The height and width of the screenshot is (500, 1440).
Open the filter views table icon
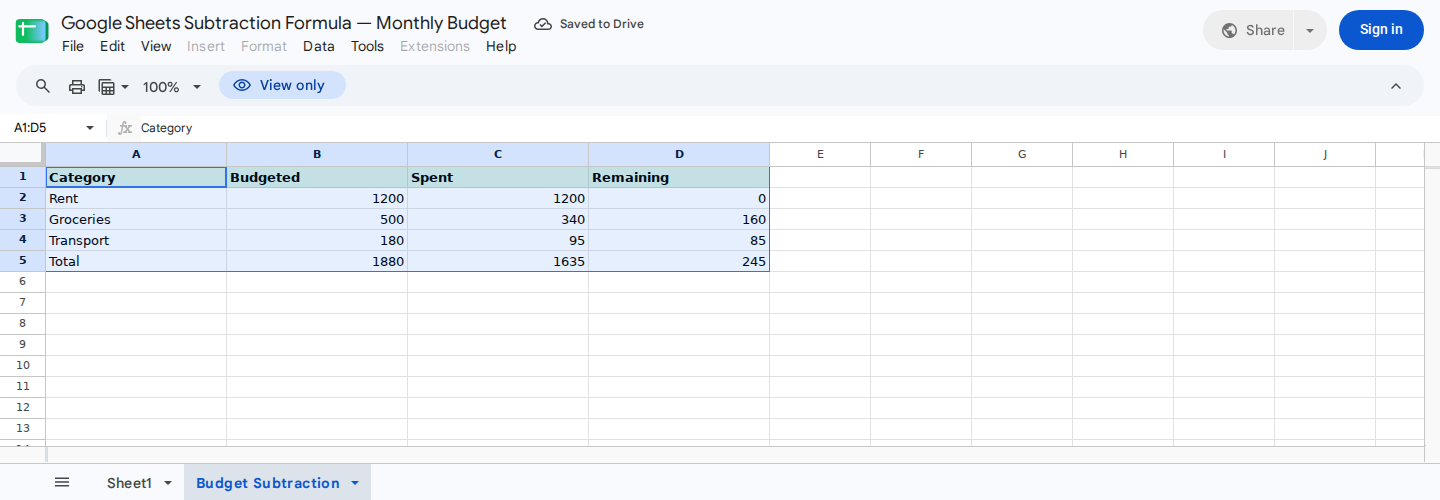tap(107, 87)
